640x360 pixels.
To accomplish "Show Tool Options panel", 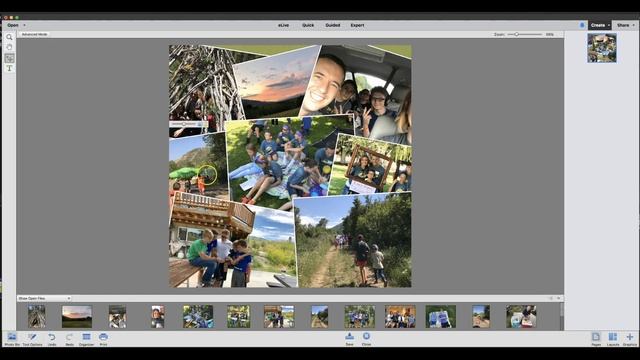I will (x=32, y=339).
